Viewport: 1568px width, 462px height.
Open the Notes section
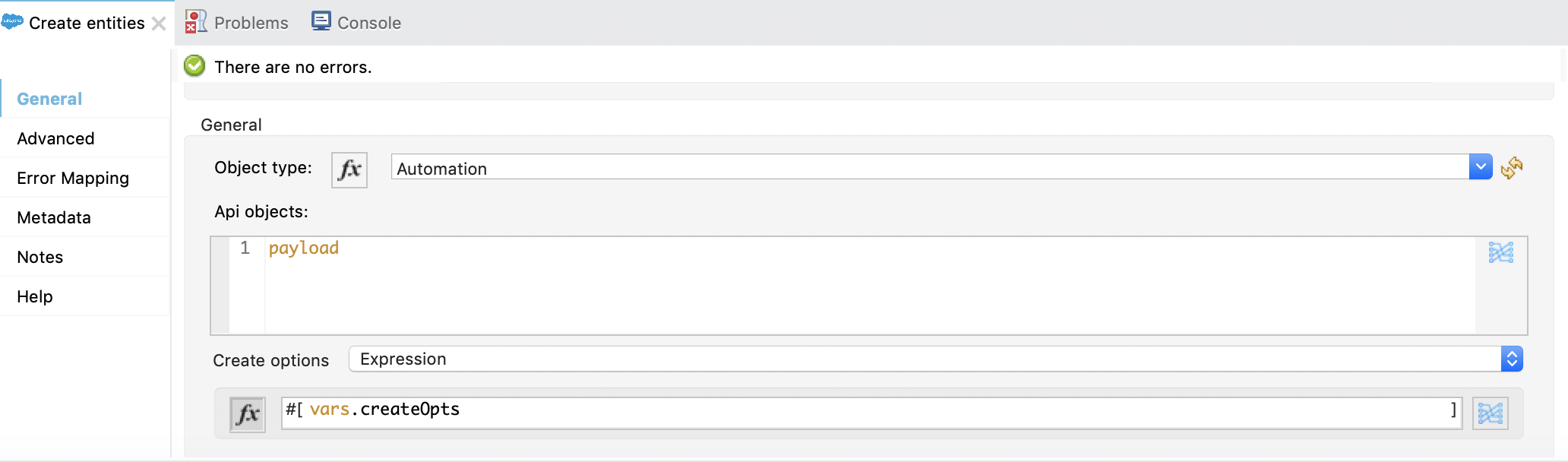(x=39, y=257)
